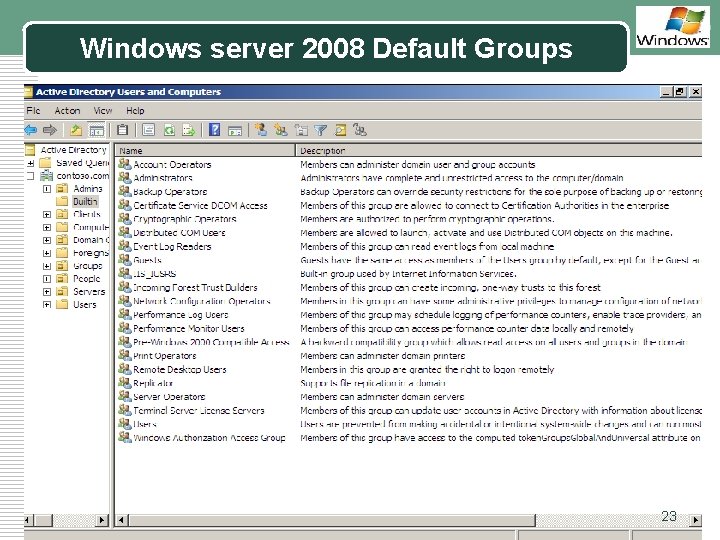
Task: Select Incoming Forest Trust Builders row
Action: click(409, 287)
